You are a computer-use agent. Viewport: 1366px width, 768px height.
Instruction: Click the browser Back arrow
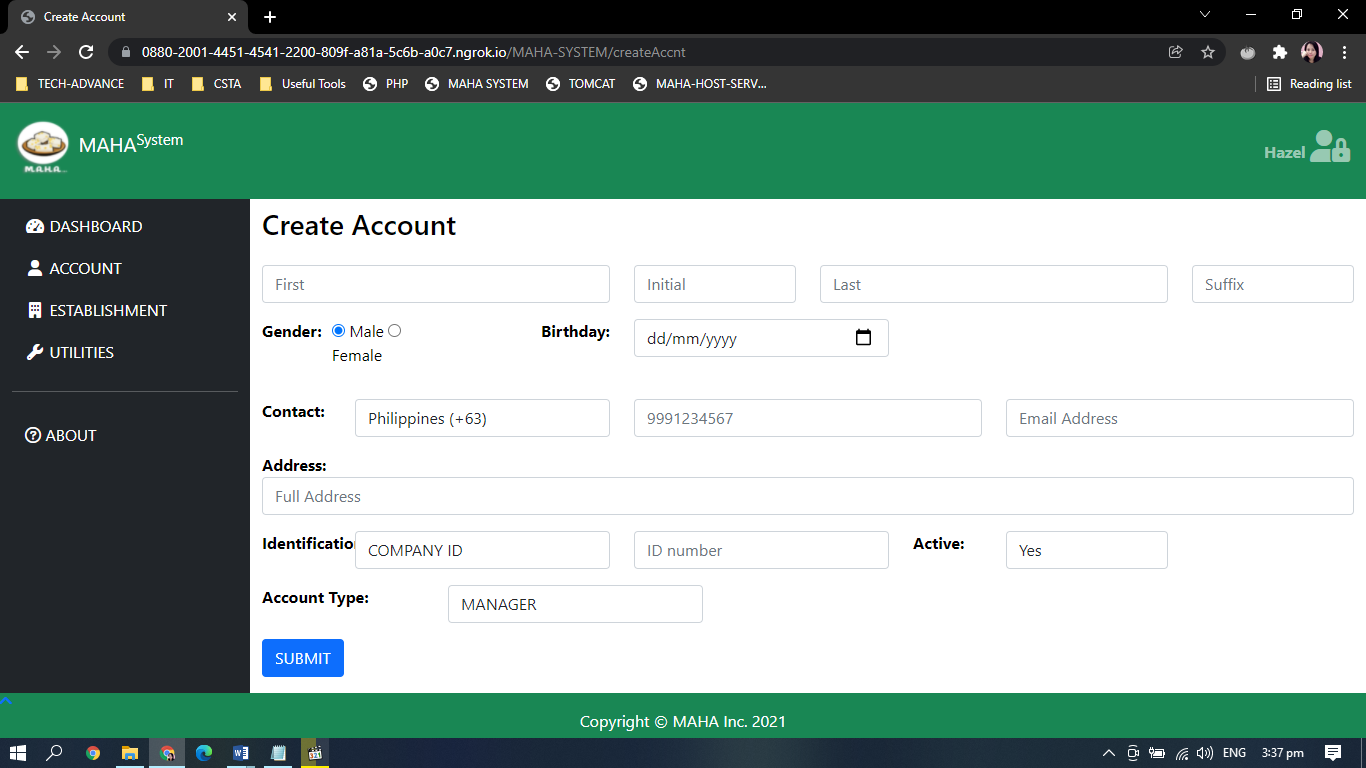[x=22, y=52]
